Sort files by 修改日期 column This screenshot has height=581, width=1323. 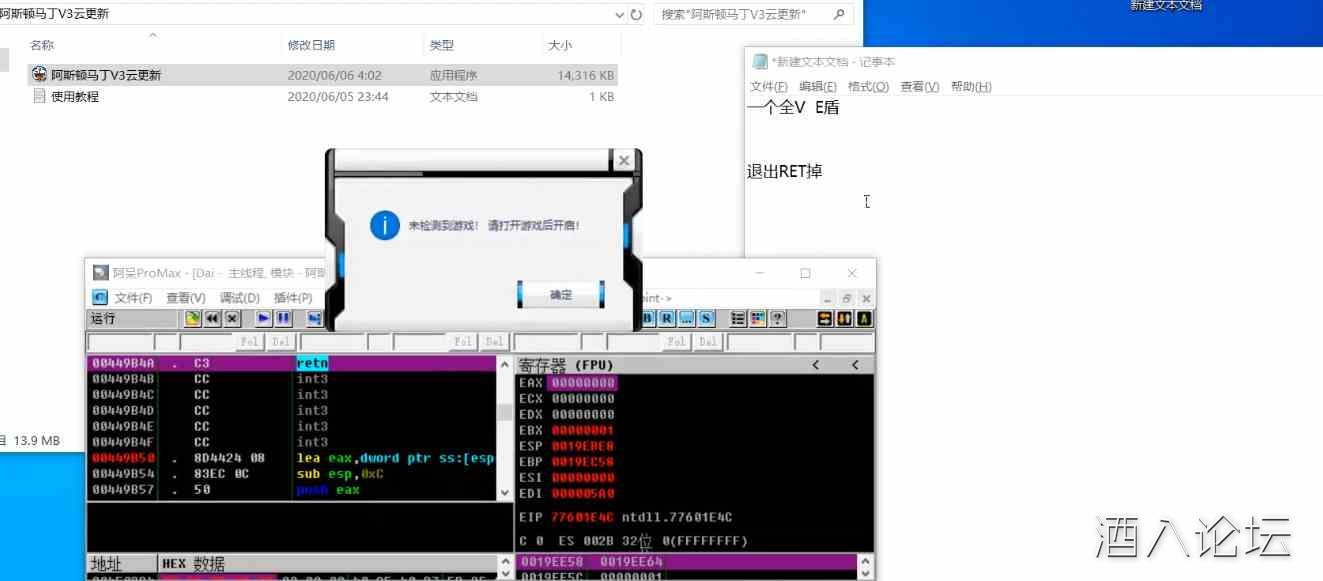[311, 45]
